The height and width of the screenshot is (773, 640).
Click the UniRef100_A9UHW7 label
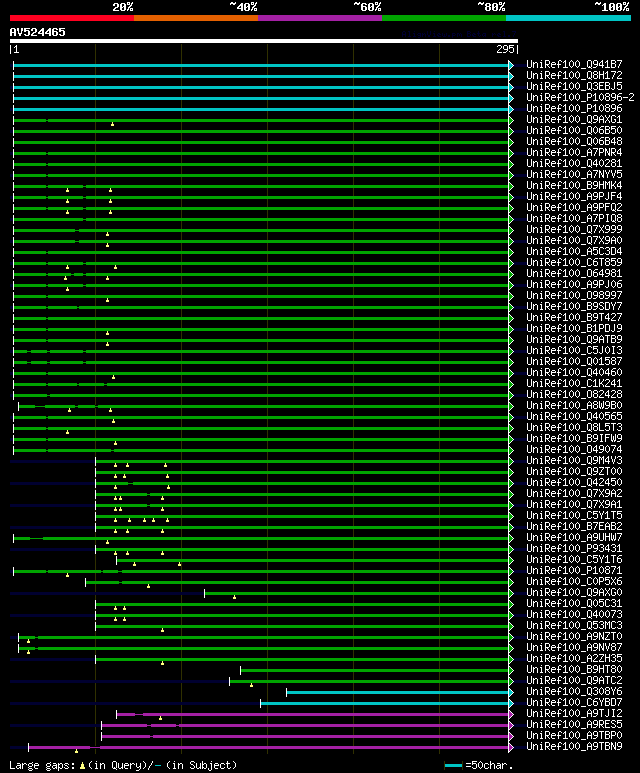tap(574, 537)
